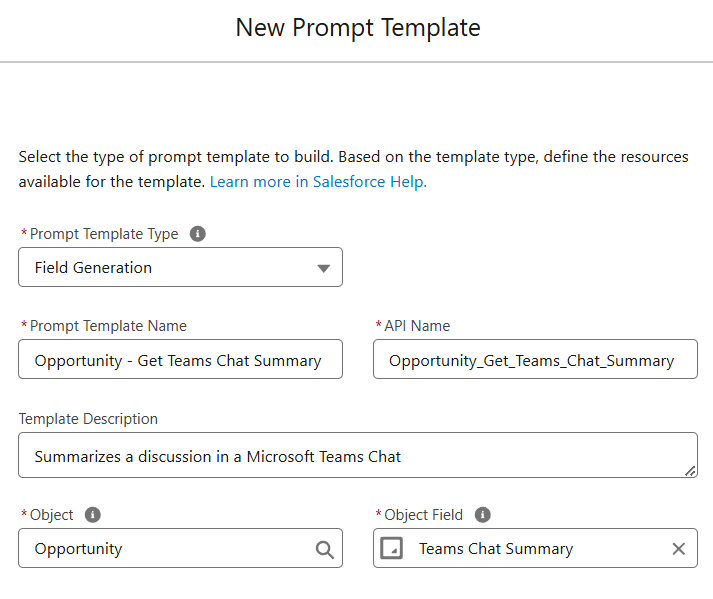
Task: Click the Template Description label
Action: click(88, 419)
